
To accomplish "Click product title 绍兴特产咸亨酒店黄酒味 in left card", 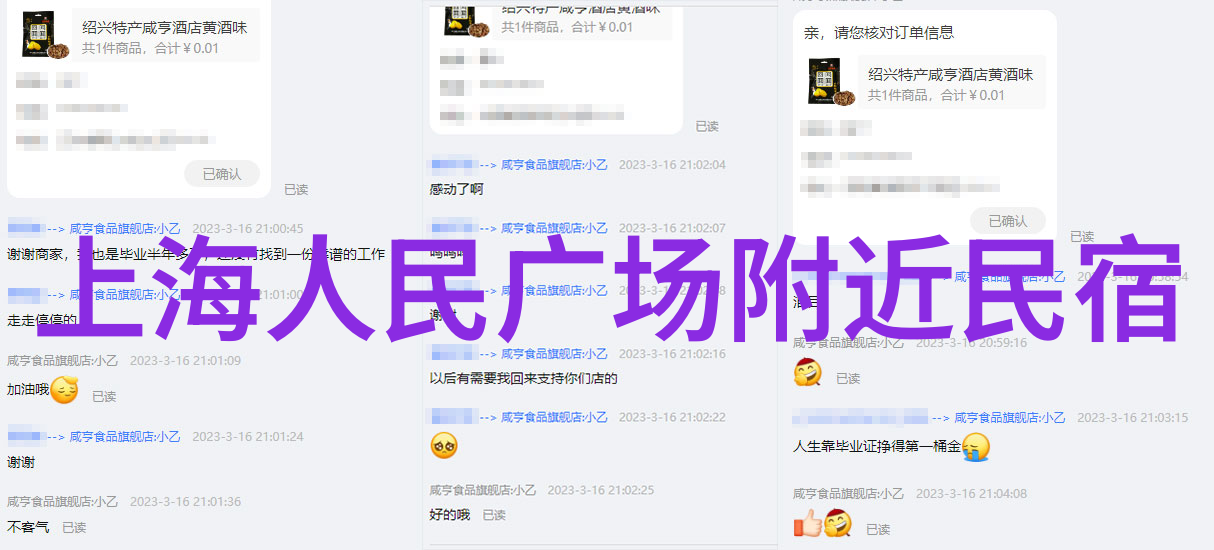I will point(164,27).
